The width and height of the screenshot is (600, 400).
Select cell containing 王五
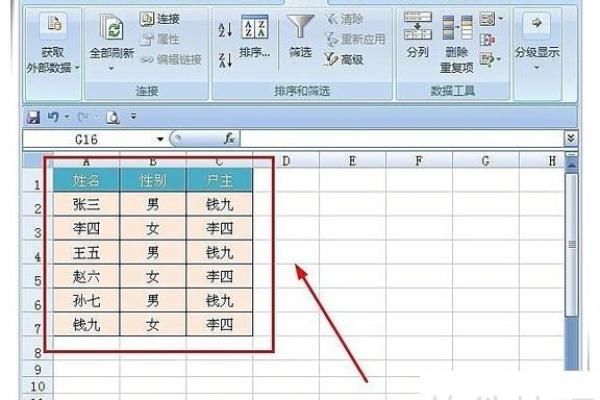(x=86, y=253)
